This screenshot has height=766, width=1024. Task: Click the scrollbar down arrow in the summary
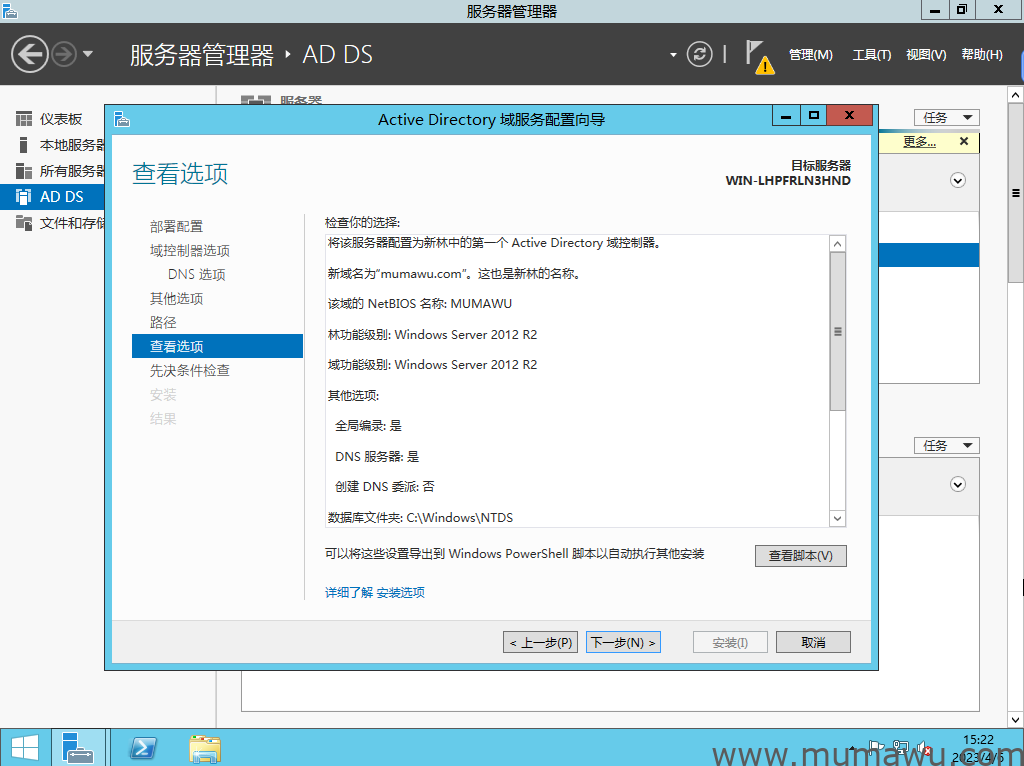pos(837,518)
